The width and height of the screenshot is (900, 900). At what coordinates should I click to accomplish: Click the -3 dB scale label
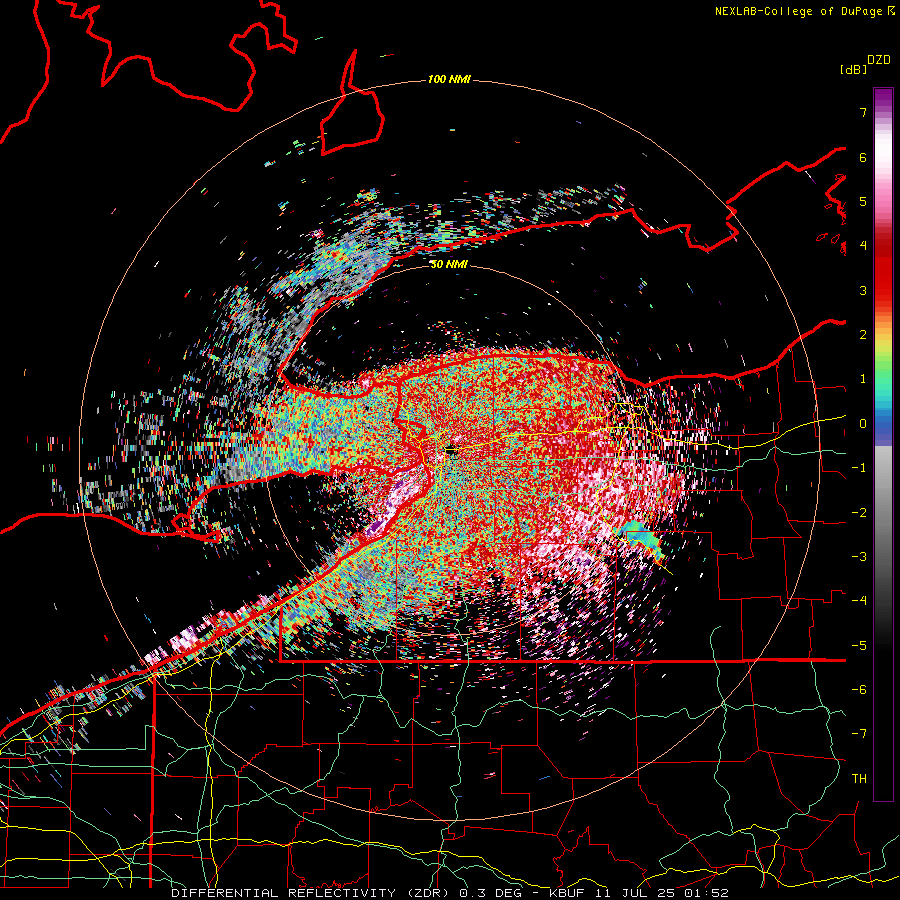[859, 557]
